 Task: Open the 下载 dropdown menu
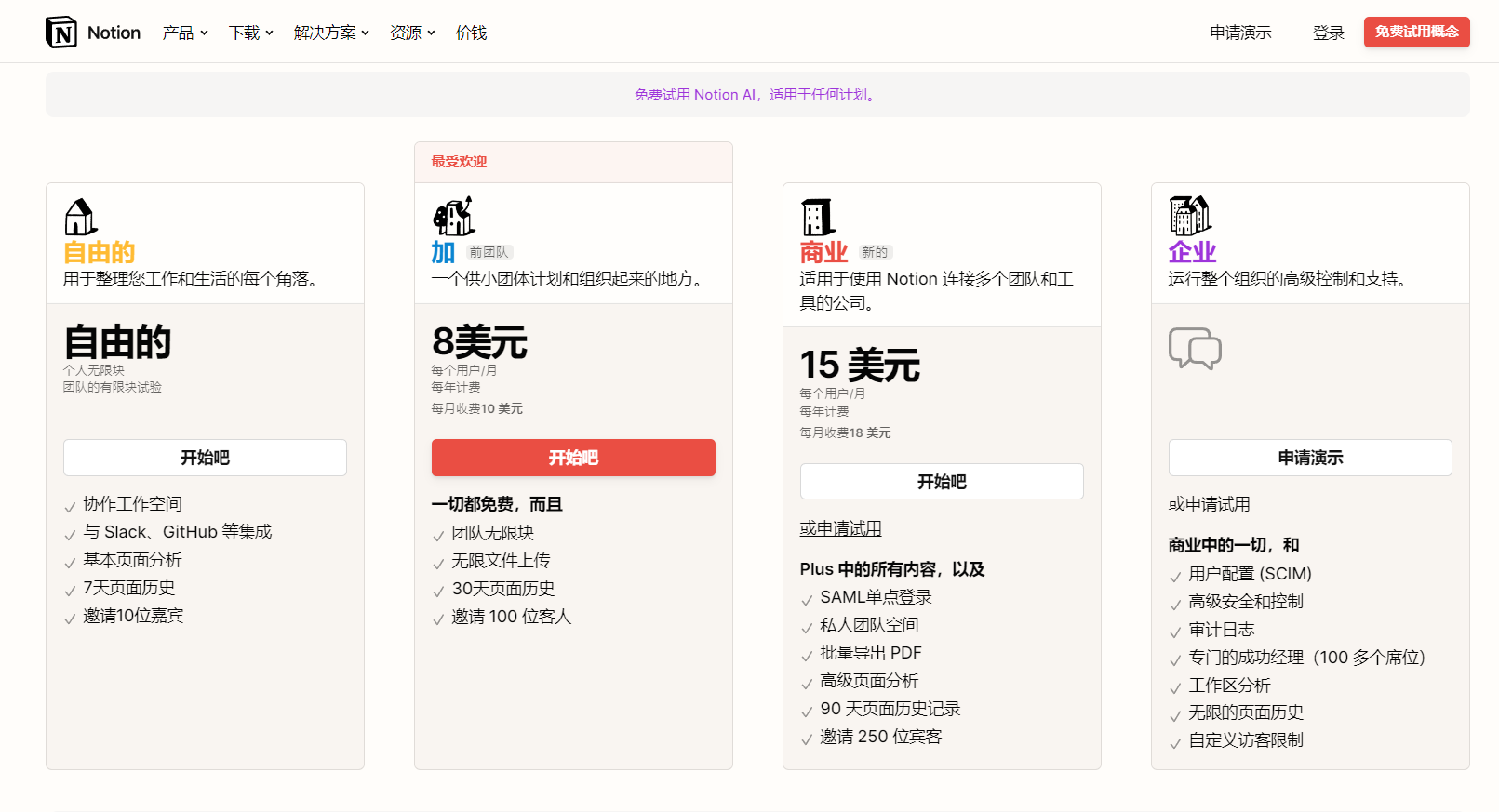(250, 33)
